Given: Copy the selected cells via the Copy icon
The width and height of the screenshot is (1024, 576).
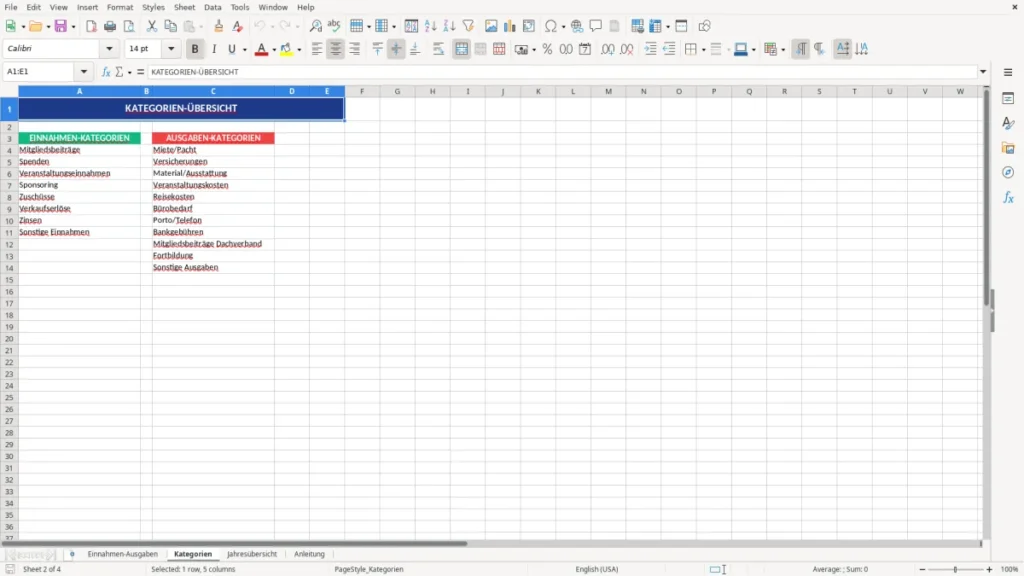Looking at the screenshot, I should tap(170, 26).
